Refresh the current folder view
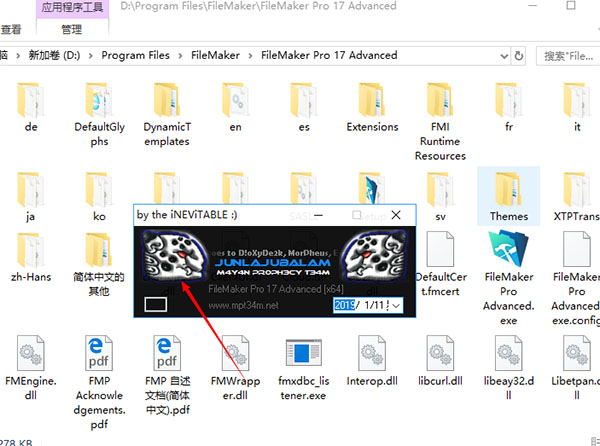The image size is (600, 446). 518,56
